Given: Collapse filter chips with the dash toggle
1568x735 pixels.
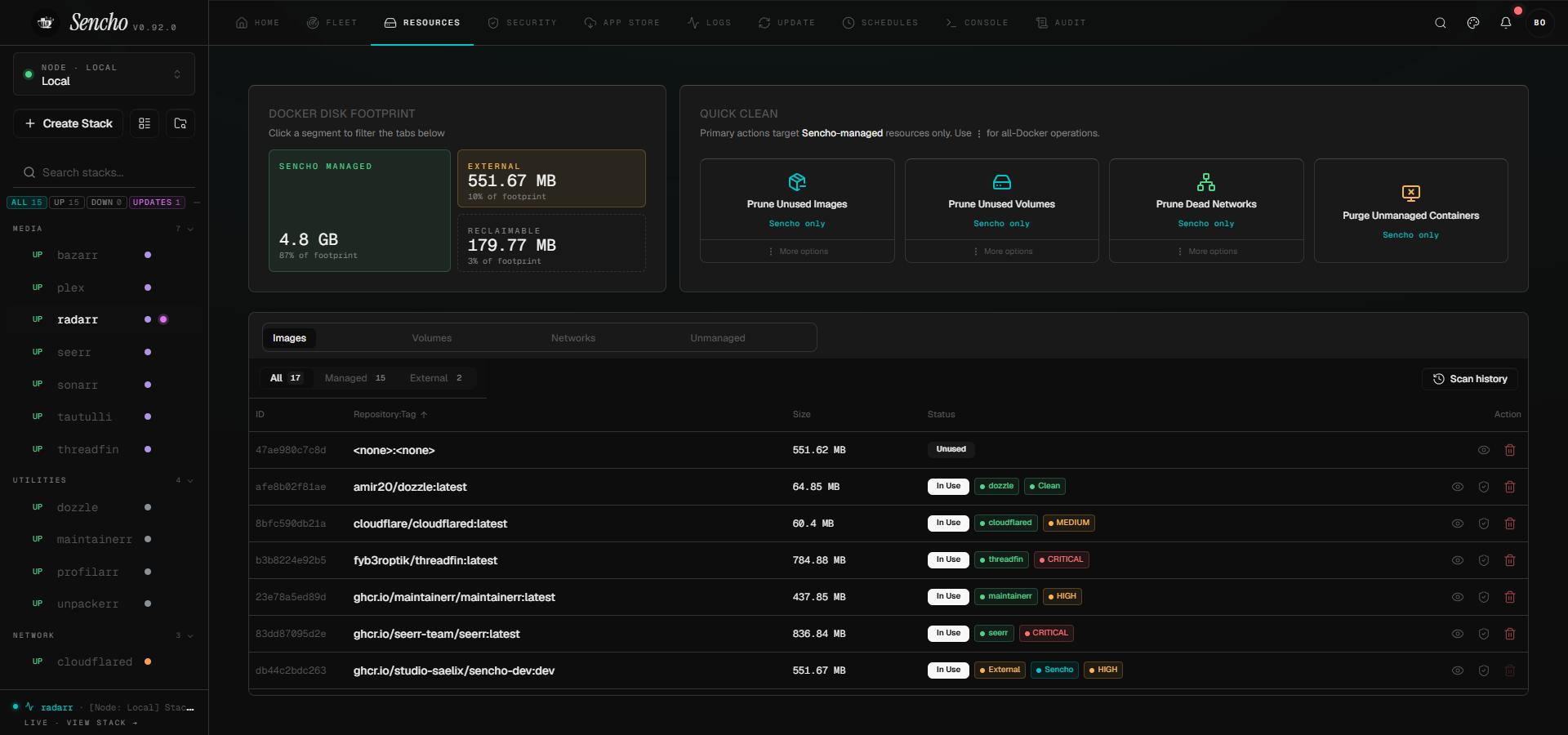Looking at the screenshot, I should [197, 203].
